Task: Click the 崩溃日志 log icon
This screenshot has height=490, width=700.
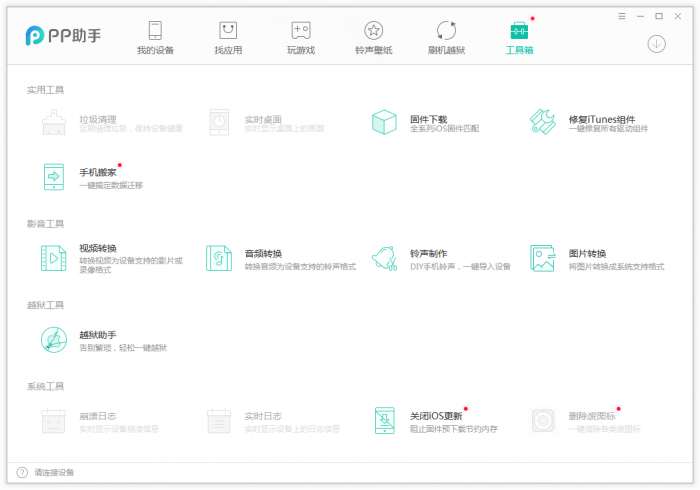Action: pyautogui.click(x=54, y=421)
